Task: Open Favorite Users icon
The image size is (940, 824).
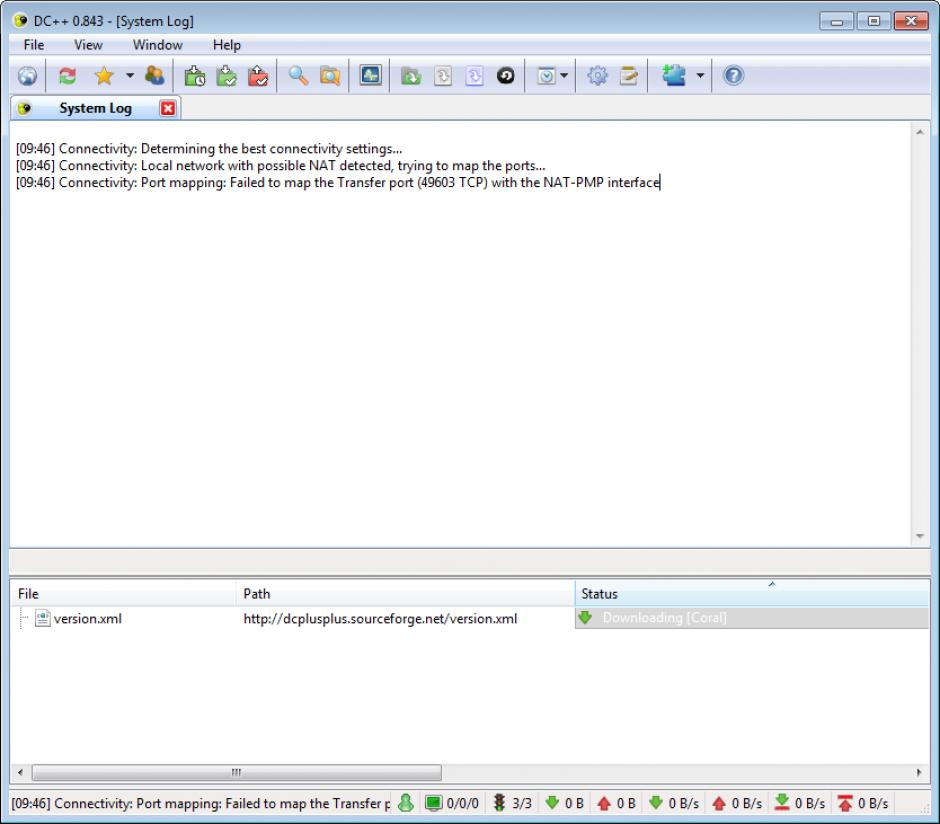Action: tap(155, 76)
